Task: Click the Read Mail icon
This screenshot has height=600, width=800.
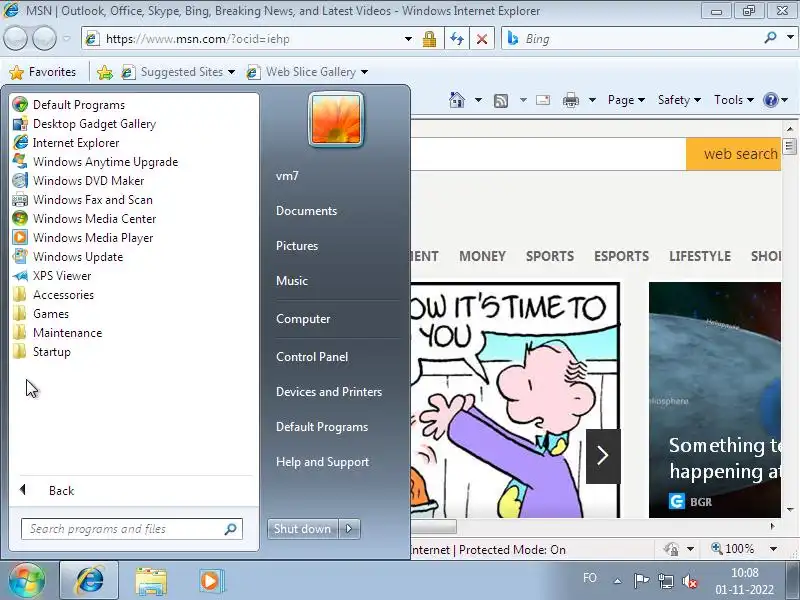Action: [x=543, y=99]
